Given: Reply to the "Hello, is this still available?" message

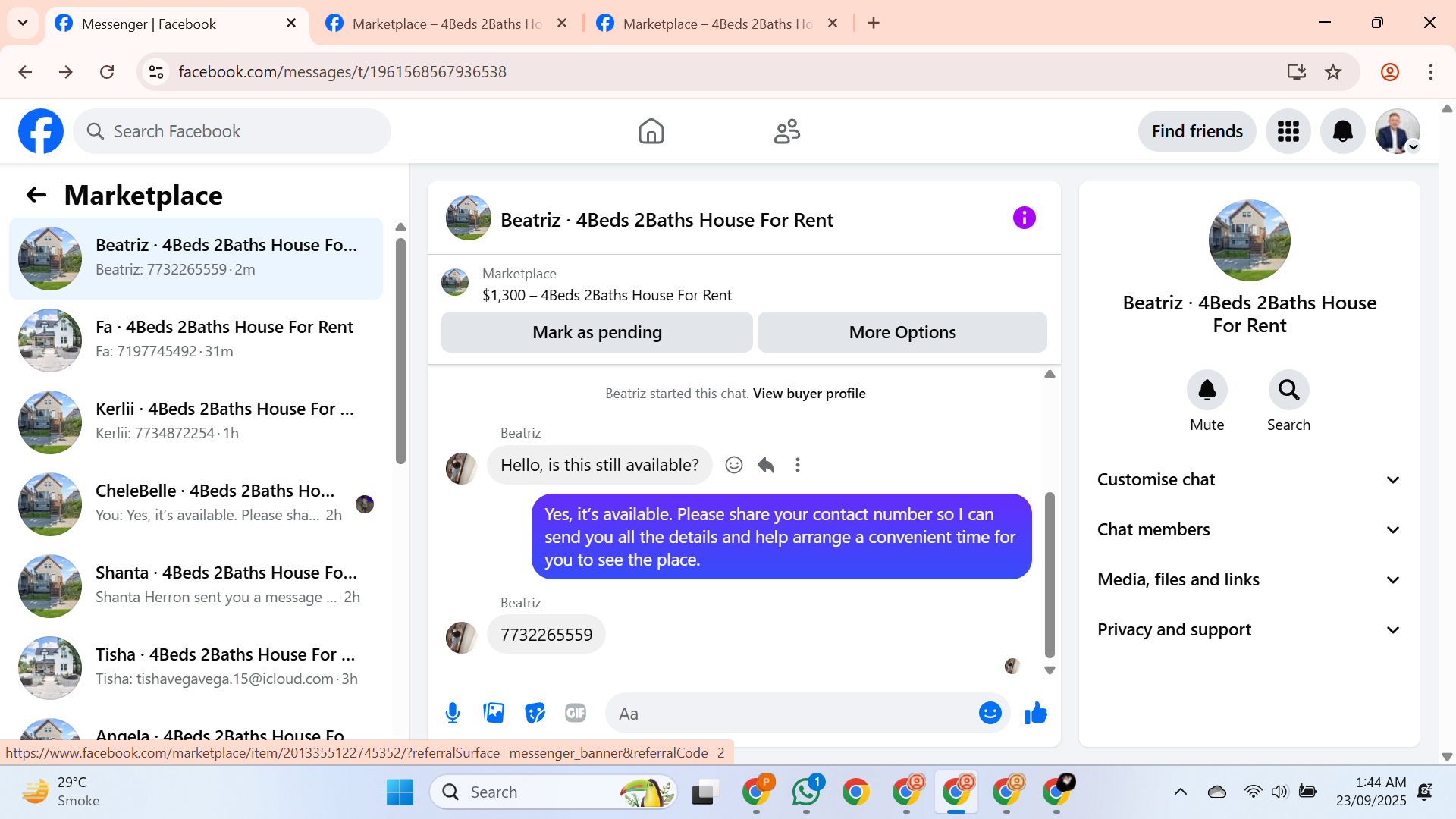Looking at the screenshot, I should point(766,465).
